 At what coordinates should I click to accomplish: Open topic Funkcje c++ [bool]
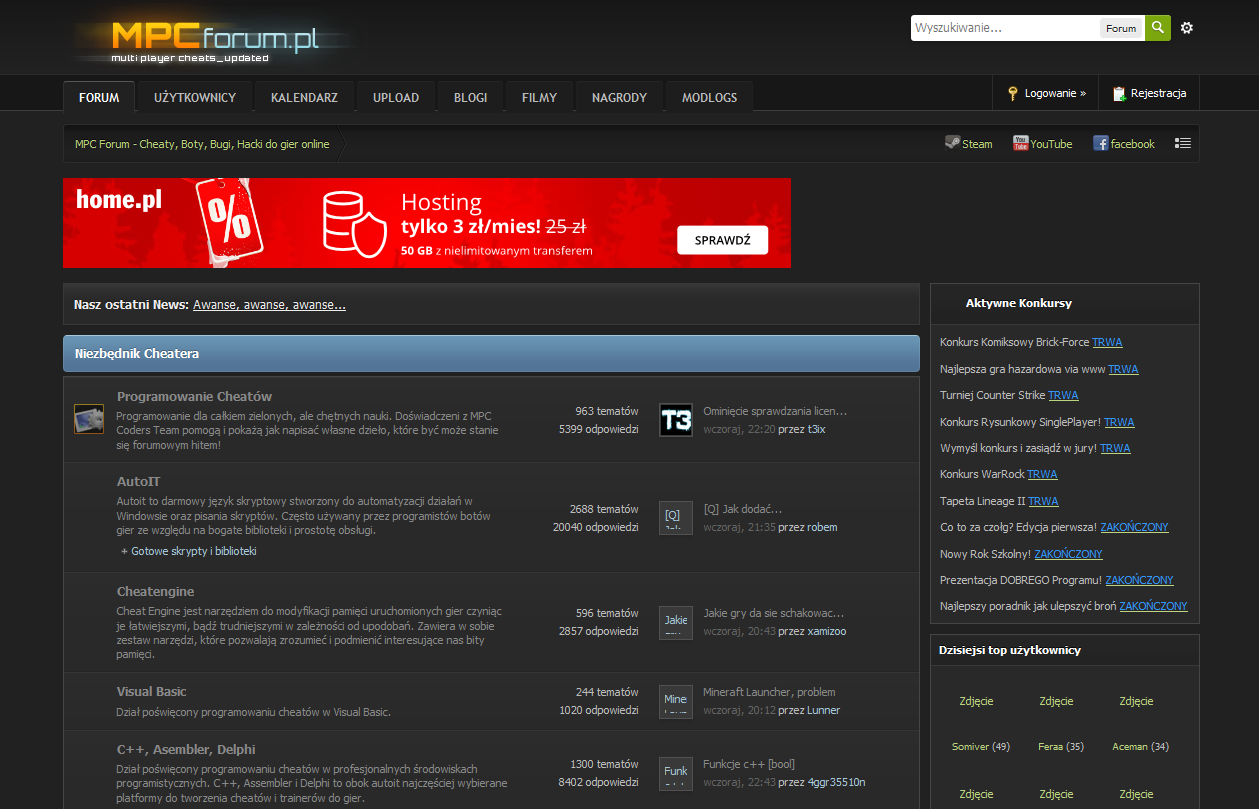pyautogui.click(x=749, y=764)
